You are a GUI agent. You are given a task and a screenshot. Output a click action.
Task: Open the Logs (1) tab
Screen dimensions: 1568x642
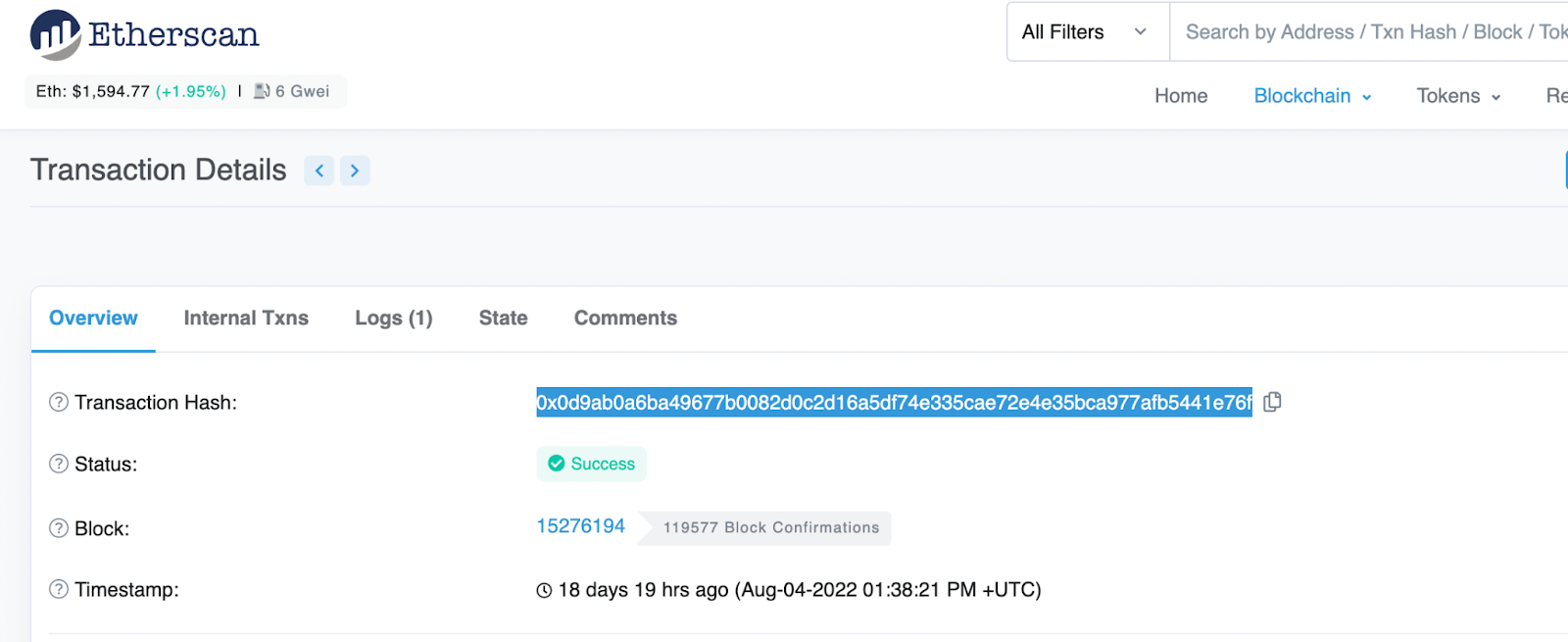tap(394, 318)
